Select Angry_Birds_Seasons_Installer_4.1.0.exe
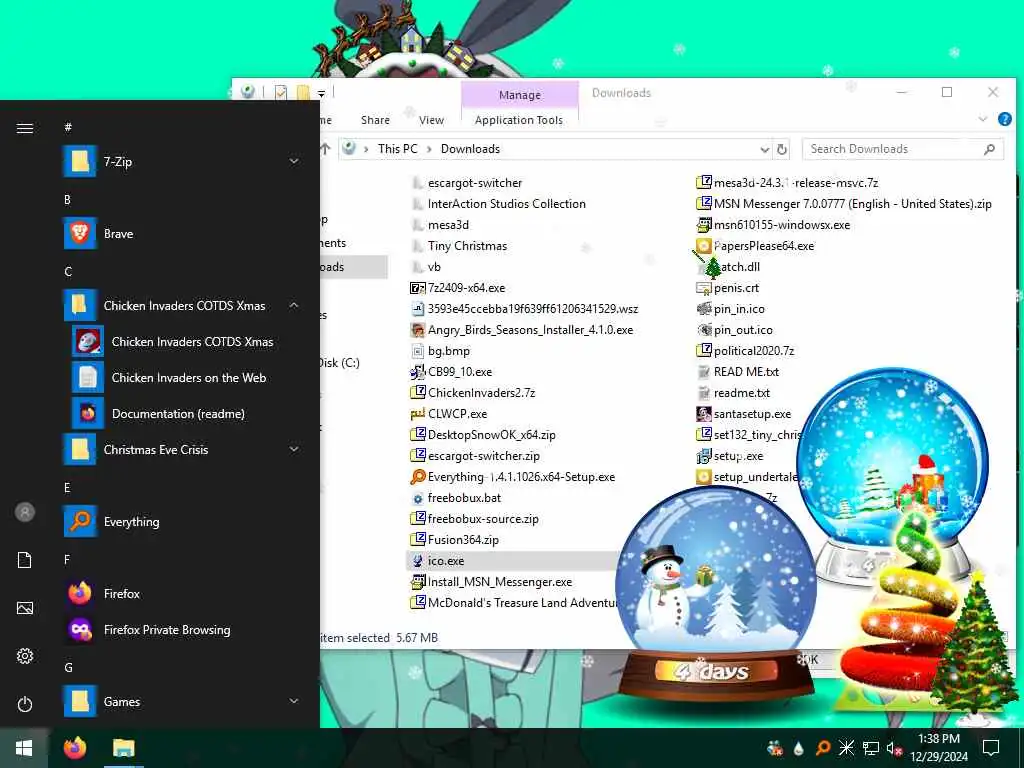The height and width of the screenshot is (768, 1024). click(x=521, y=330)
